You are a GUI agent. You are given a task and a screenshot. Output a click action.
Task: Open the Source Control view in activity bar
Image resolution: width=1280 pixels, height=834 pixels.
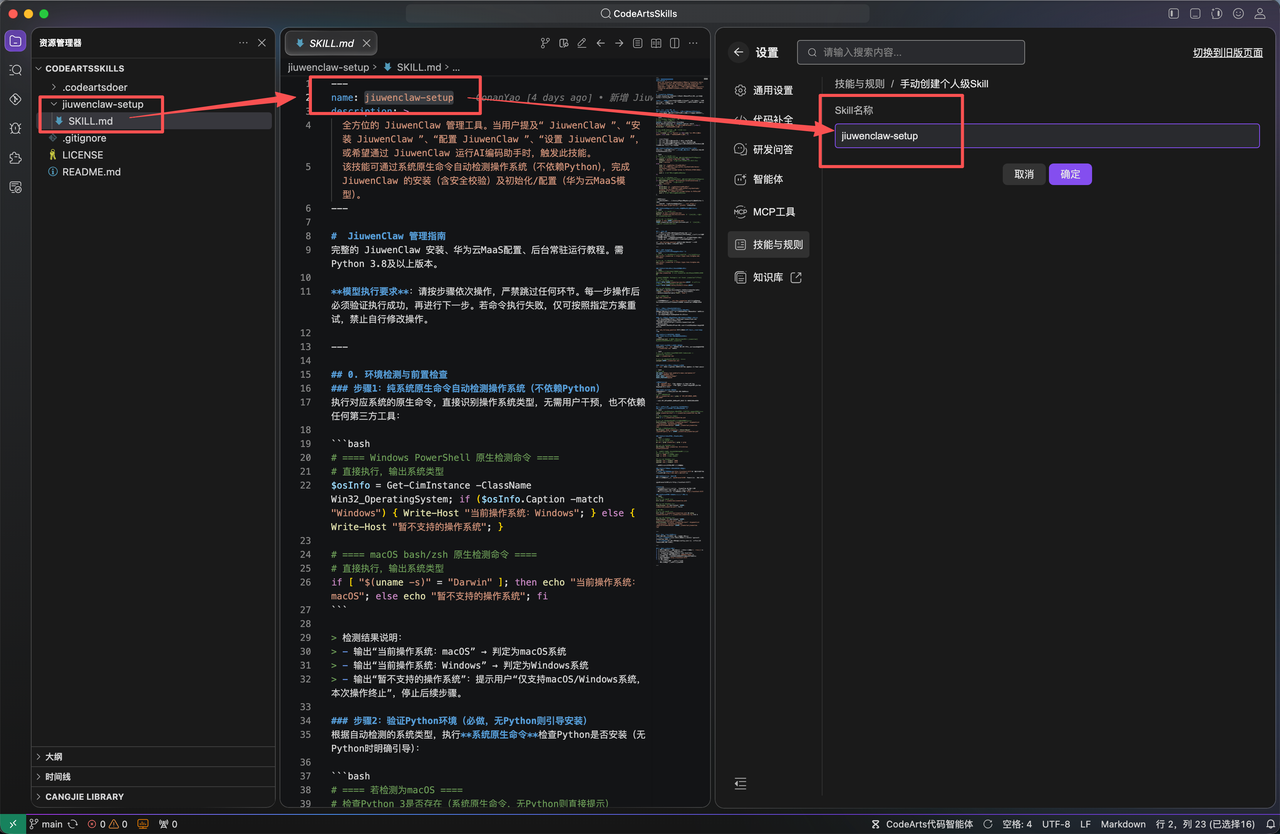[15, 99]
